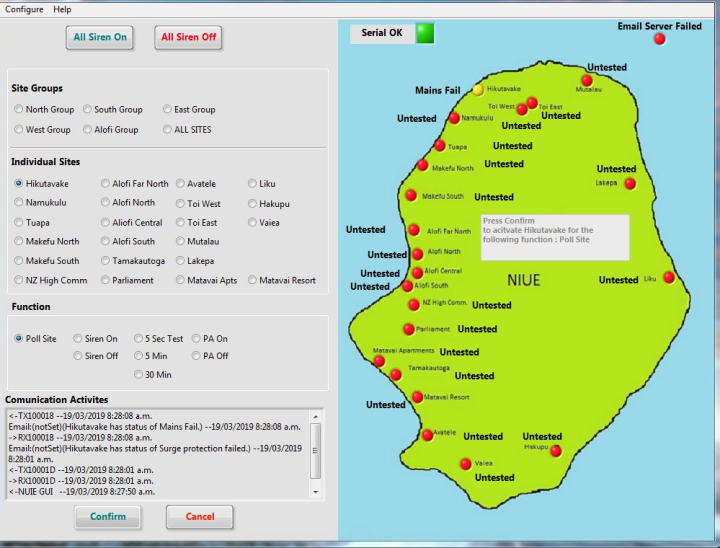Click the green Serial OK status light
The width and height of the screenshot is (720, 548).
(425, 33)
